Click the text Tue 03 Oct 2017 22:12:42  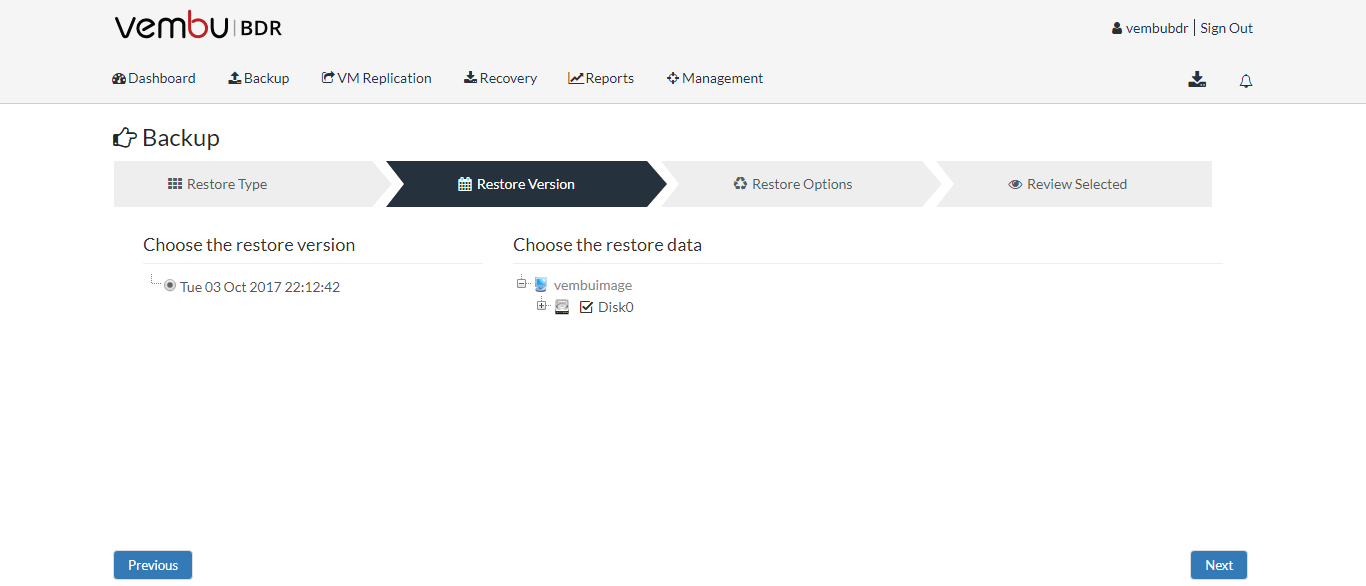tap(260, 287)
